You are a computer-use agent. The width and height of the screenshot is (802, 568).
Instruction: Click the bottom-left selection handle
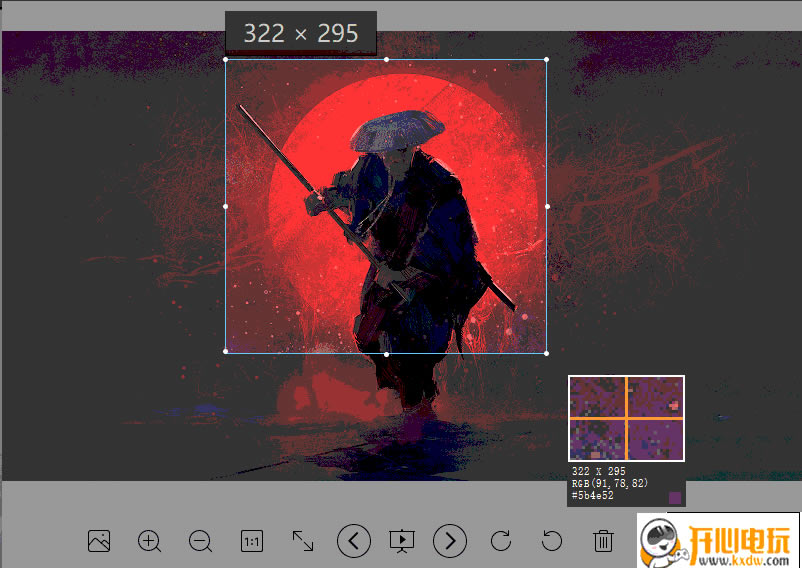pyautogui.click(x=226, y=351)
